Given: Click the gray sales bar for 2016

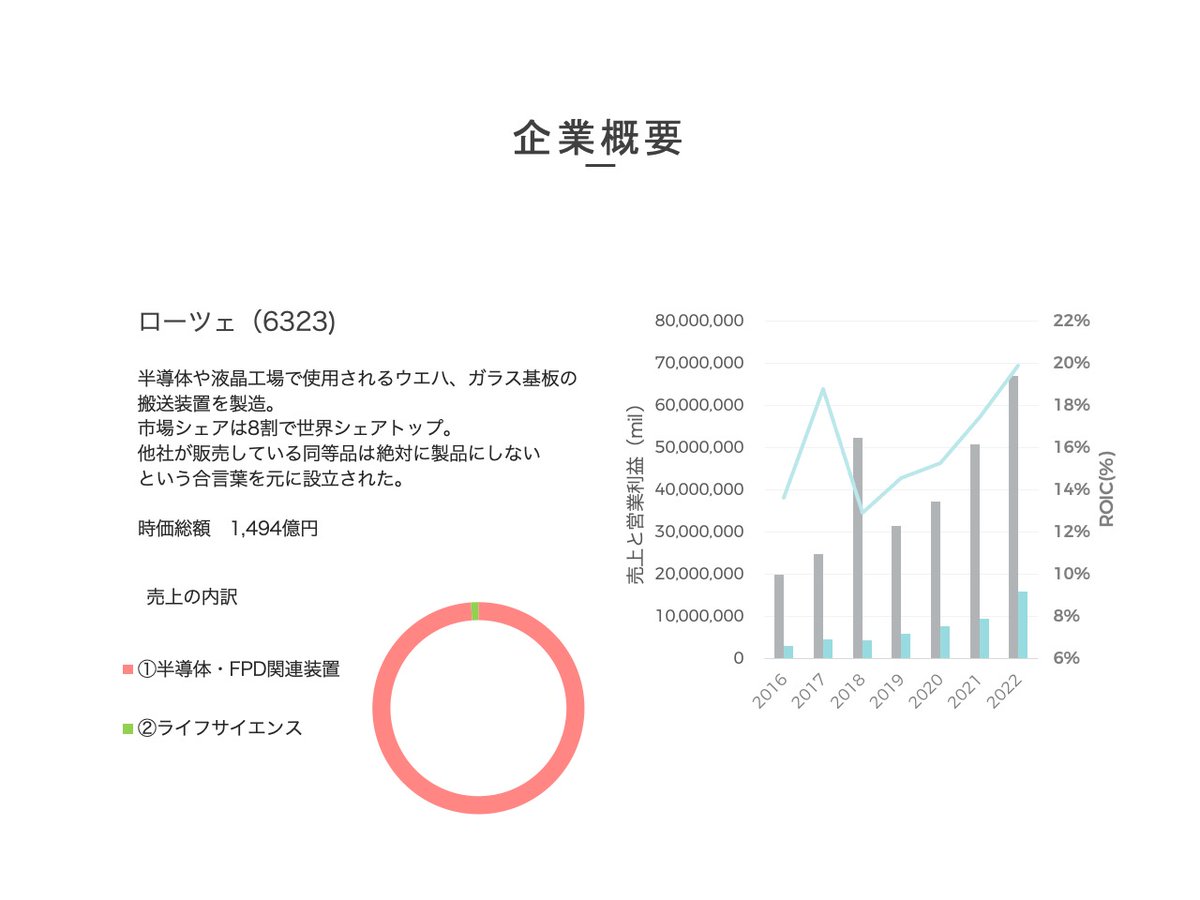Looking at the screenshot, I should pyautogui.click(x=779, y=616).
